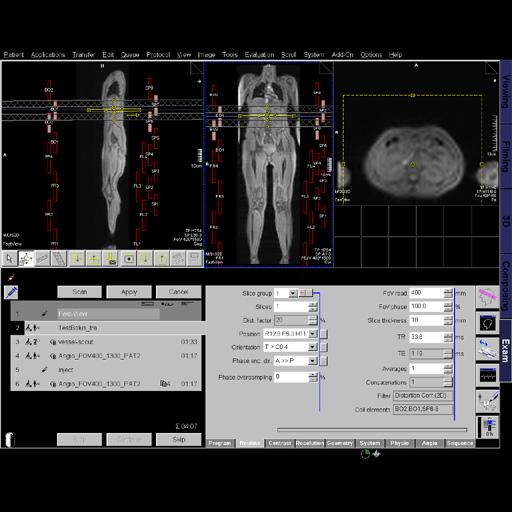Click the Apply button
The width and height of the screenshot is (512, 512).
tap(129, 292)
